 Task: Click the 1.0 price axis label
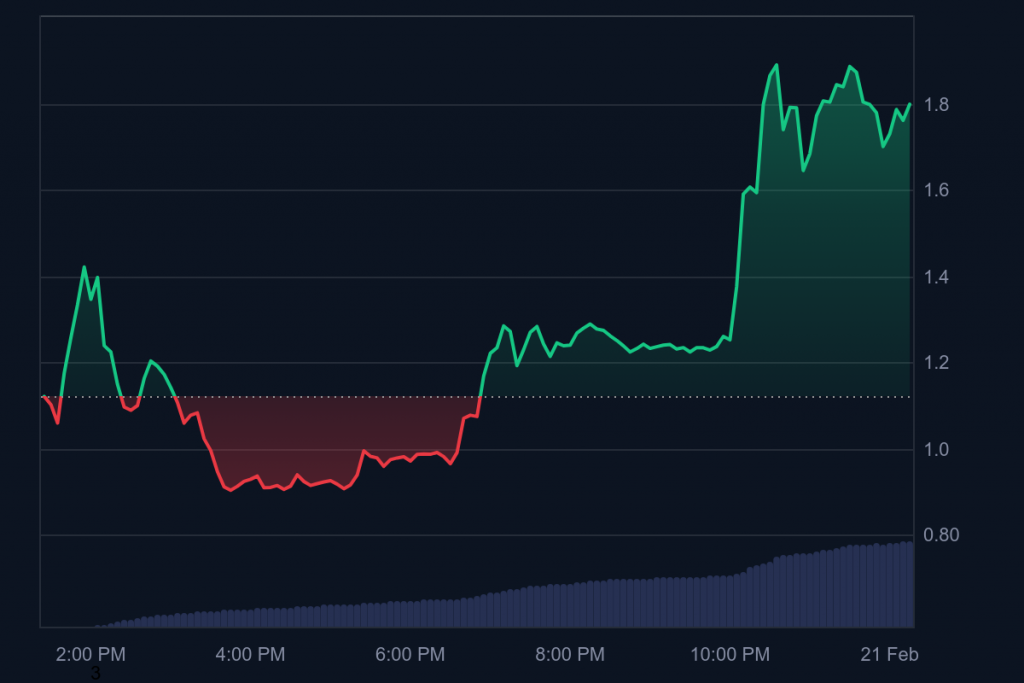(936, 449)
